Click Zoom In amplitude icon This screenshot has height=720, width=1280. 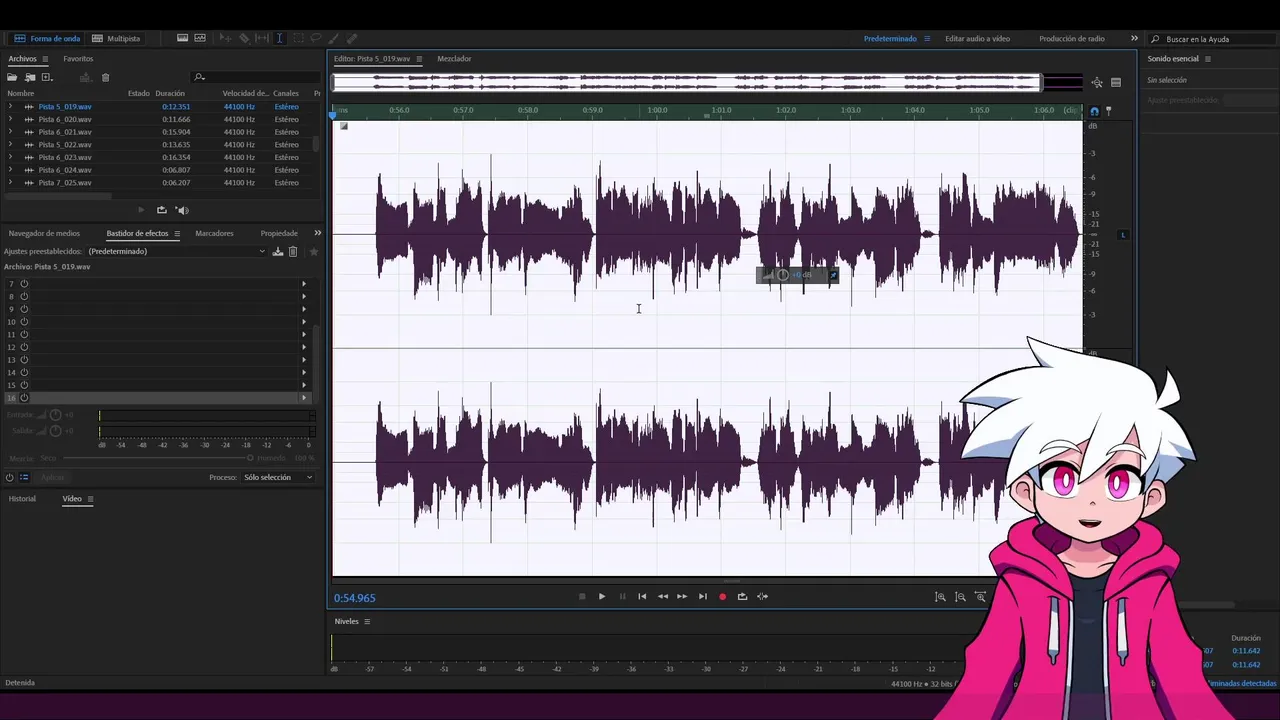[x=940, y=597]
